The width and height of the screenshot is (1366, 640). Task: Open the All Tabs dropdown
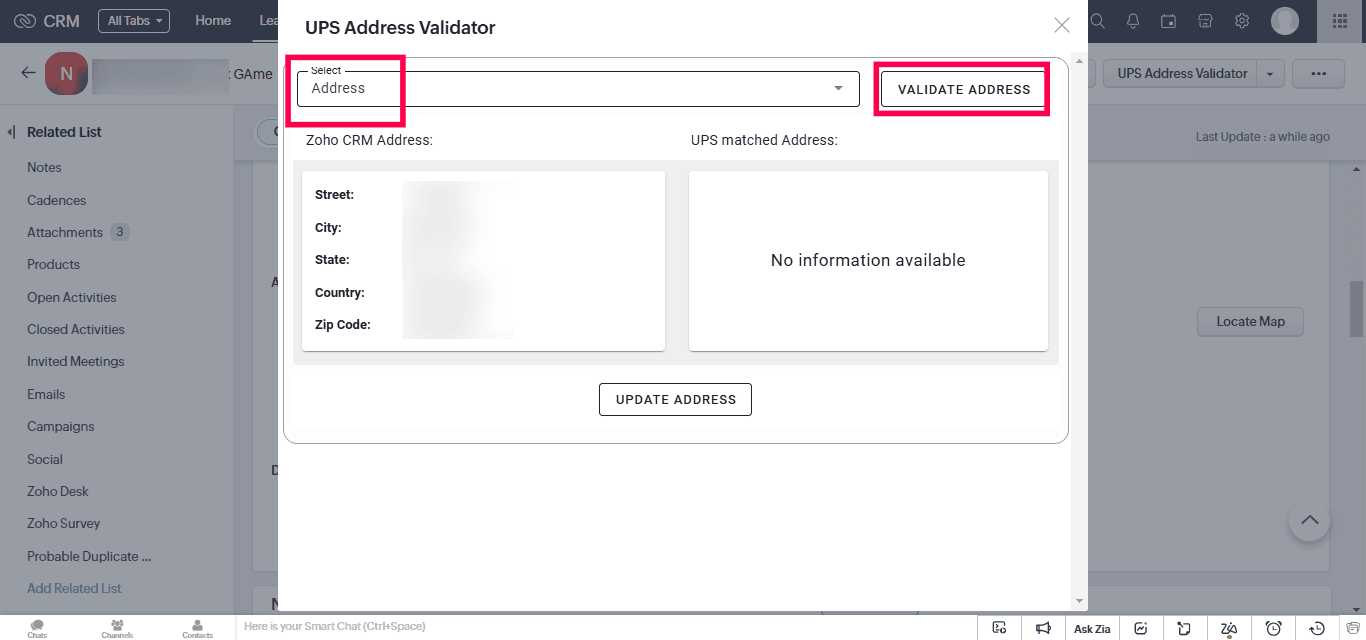click(134, 21)
